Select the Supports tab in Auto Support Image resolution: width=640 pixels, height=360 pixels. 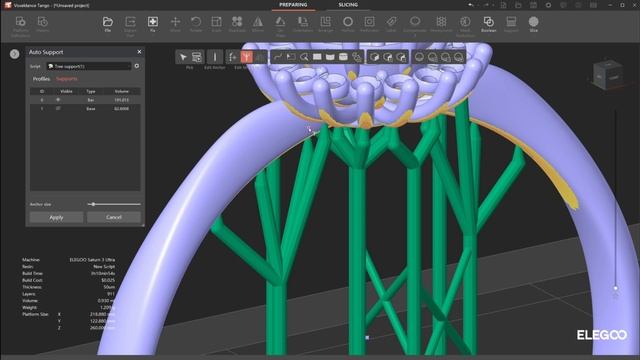[x=67, y=79]
